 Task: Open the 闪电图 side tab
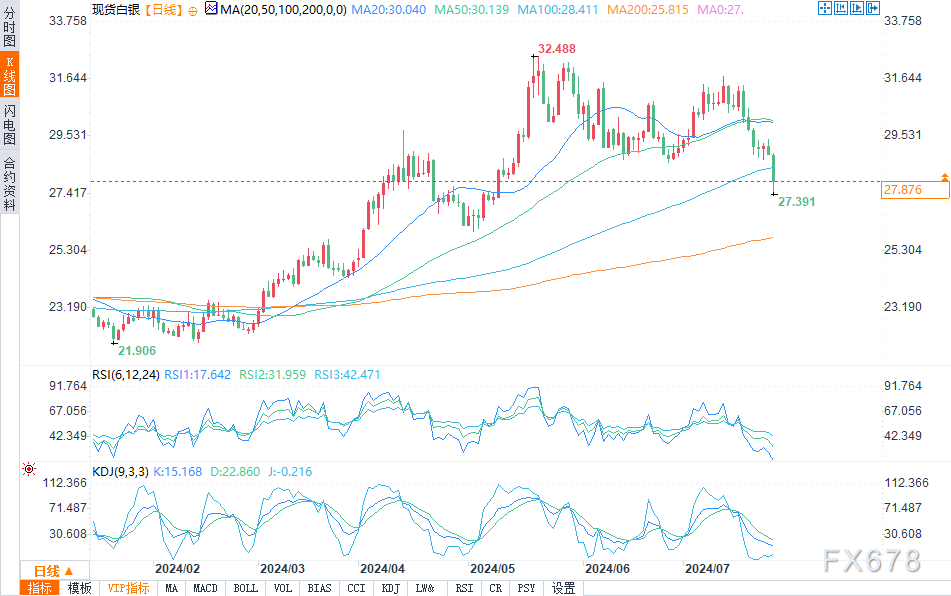[x=9, y=124]
